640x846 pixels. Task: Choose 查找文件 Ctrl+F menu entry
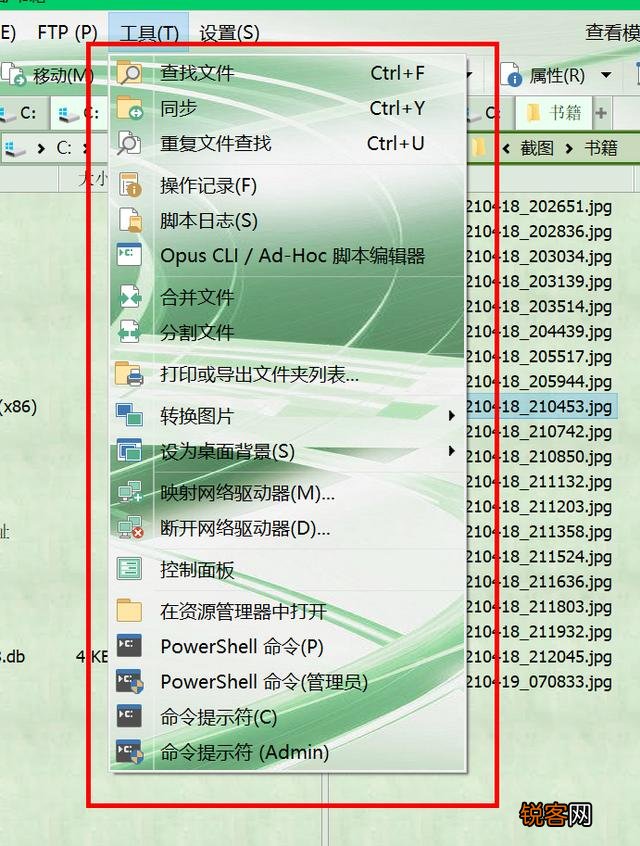[288, 73]
